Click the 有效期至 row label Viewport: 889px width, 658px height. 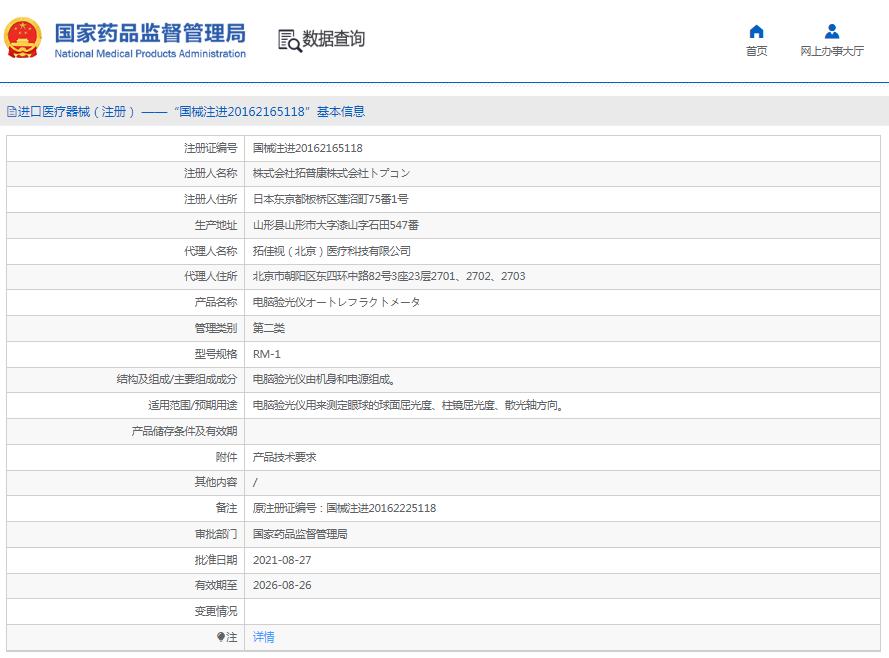216,585
